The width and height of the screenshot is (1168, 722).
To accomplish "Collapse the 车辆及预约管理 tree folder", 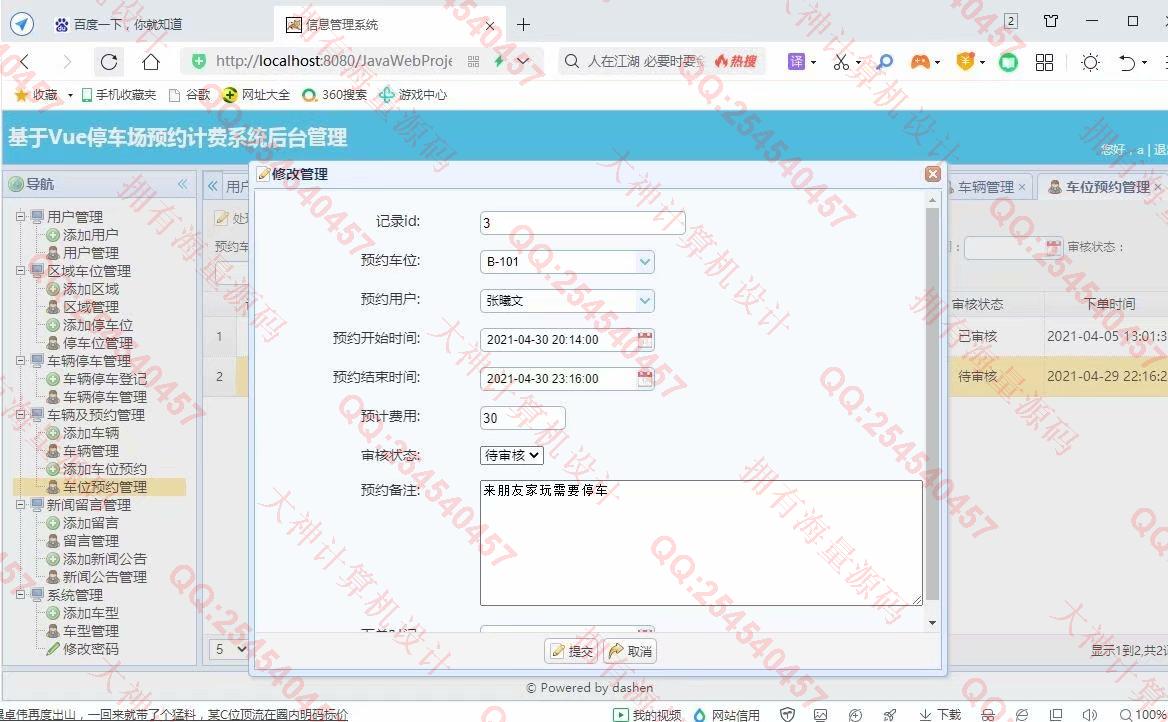I will click(x=21, y=414).
